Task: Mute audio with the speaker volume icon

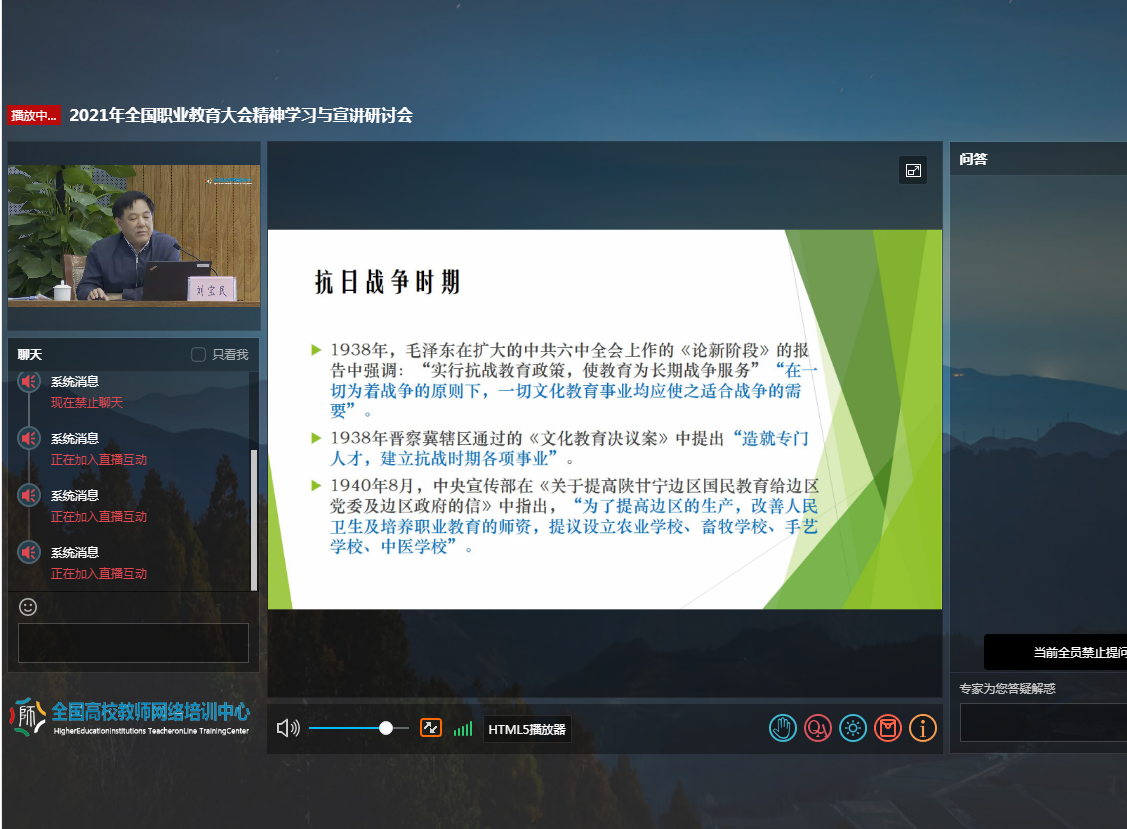Action: click(x=288, y=728)
